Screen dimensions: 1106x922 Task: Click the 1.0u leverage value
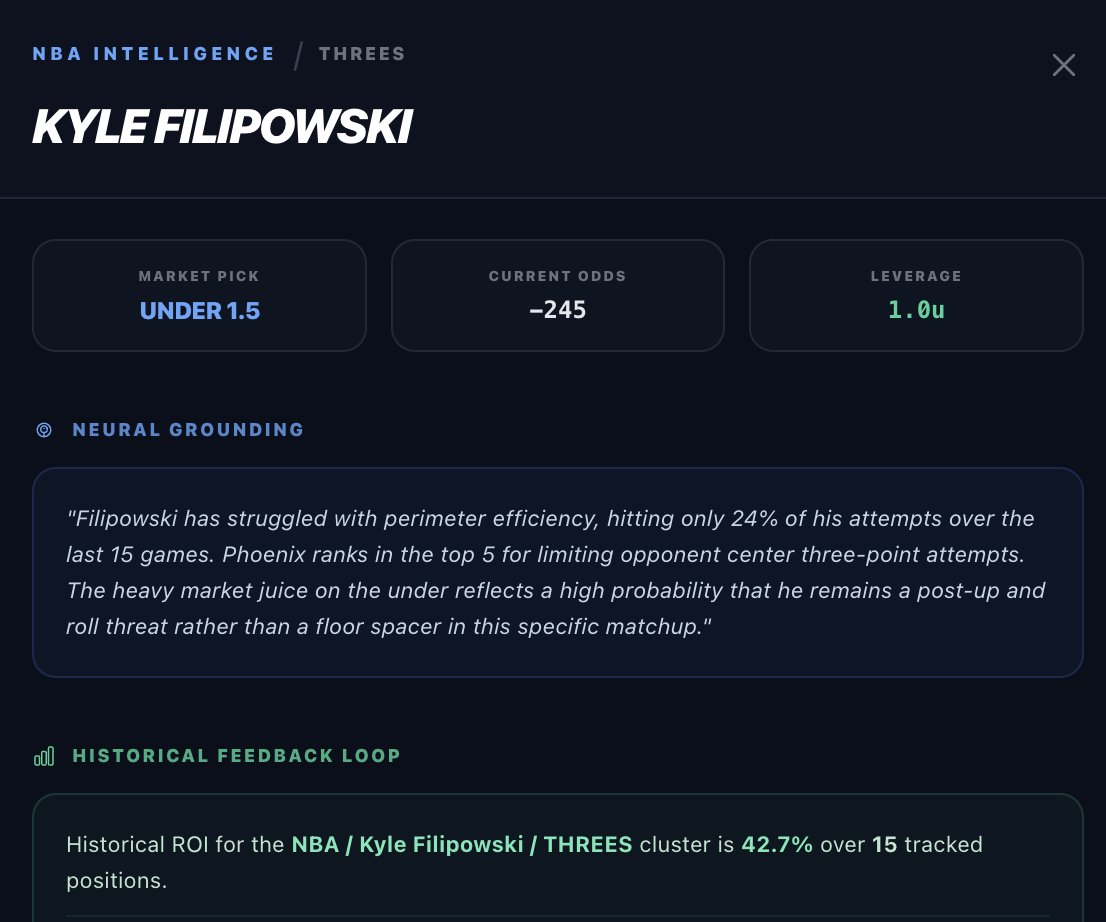click(916, 310)
